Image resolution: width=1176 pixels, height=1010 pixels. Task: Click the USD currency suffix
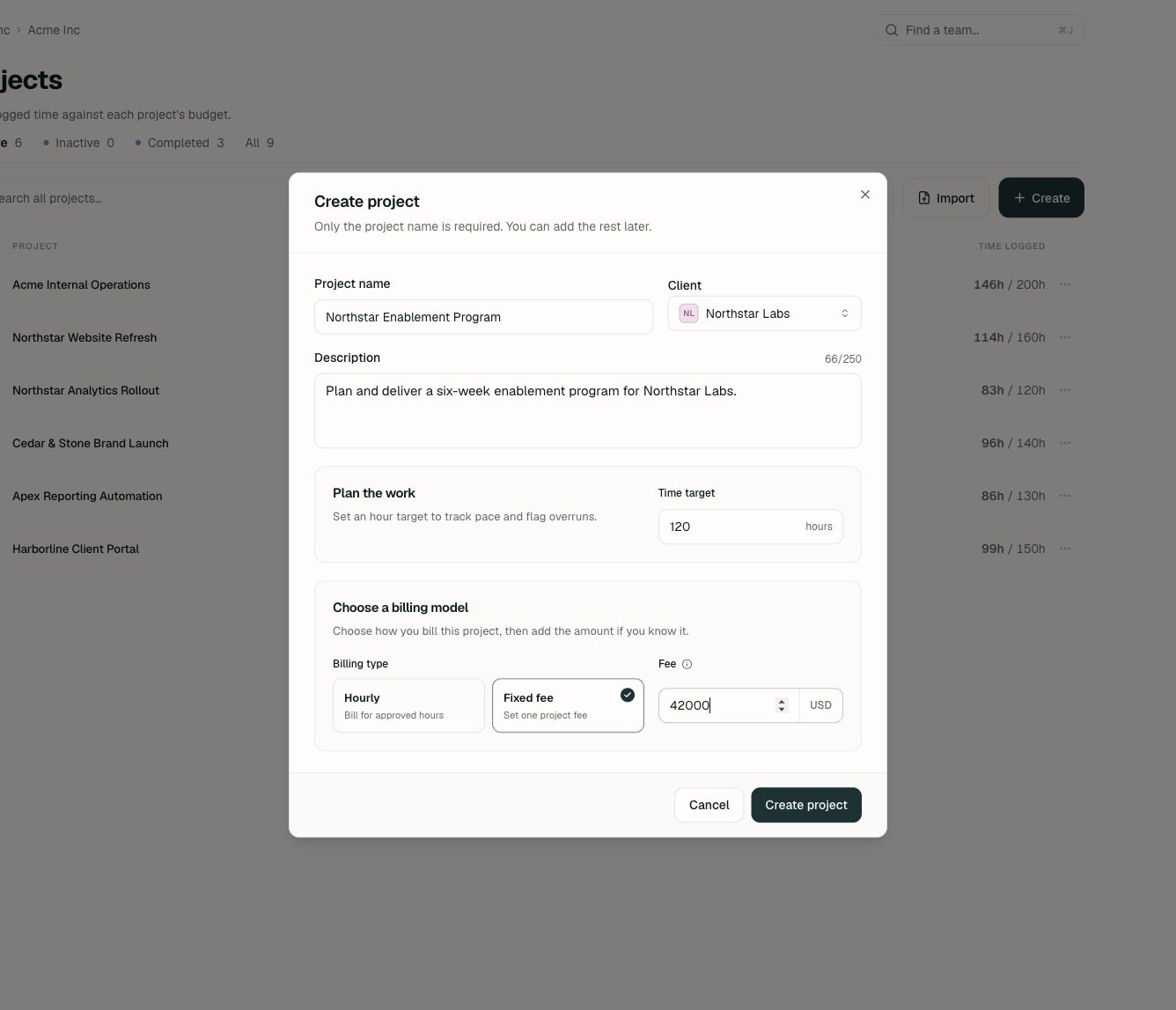820,705
